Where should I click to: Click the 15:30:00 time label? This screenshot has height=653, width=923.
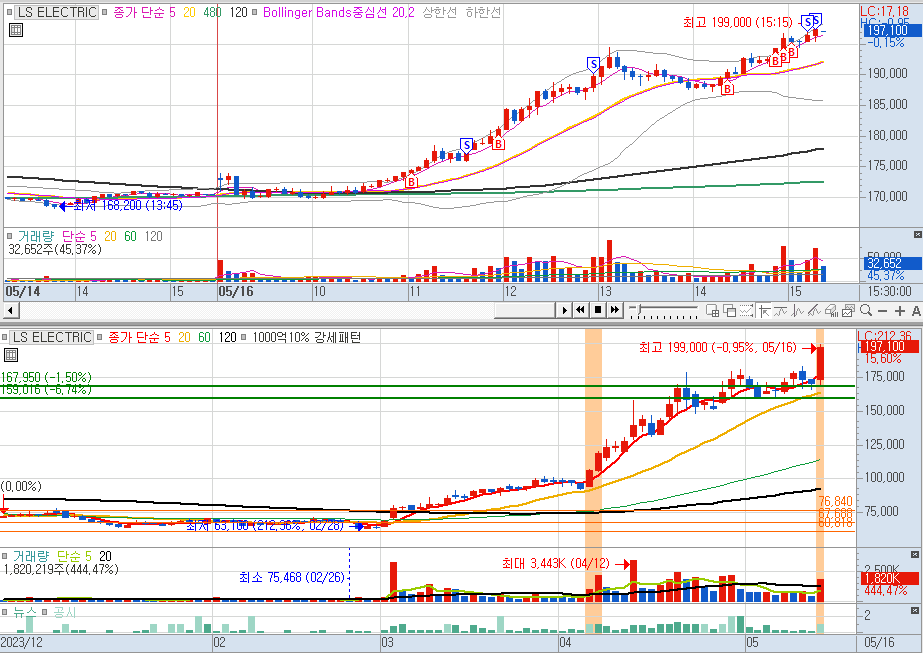tap(889, 291)
